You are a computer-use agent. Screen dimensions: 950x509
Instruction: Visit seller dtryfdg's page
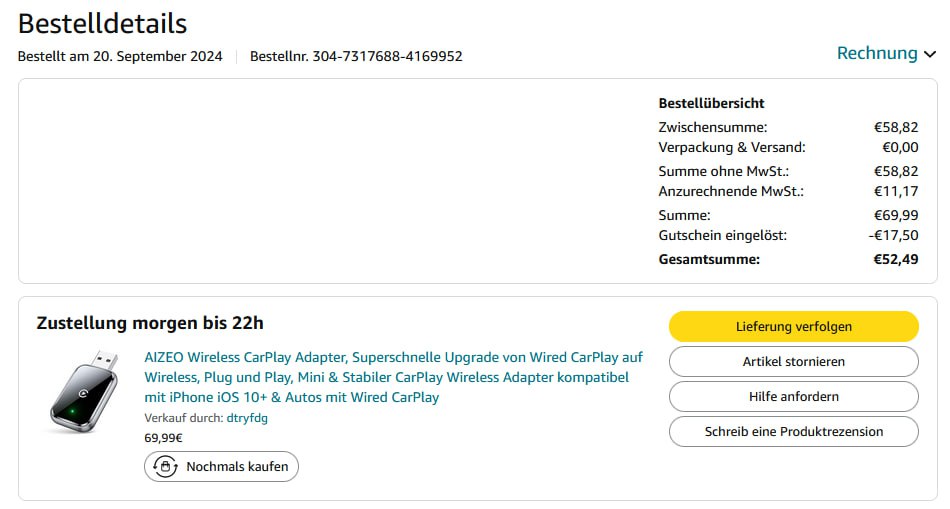pyautogui.click(x=247, y=418)
